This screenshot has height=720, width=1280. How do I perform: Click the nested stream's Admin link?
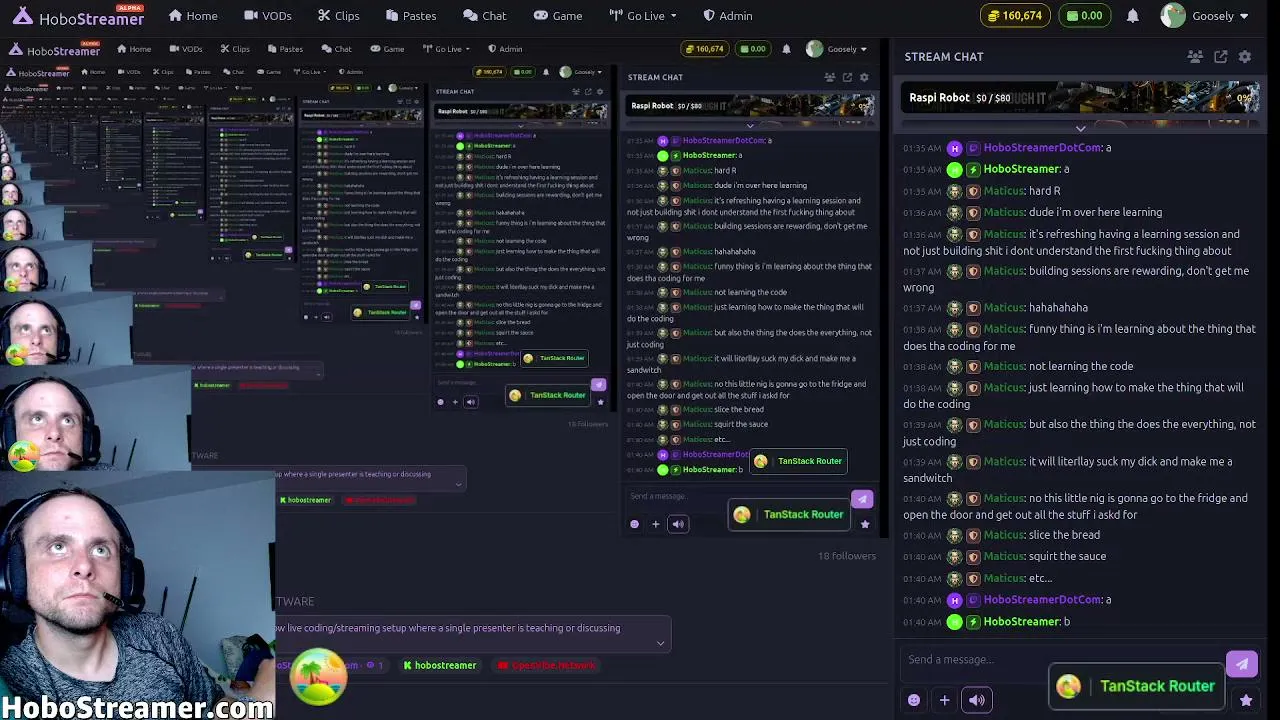coord(505,49)
